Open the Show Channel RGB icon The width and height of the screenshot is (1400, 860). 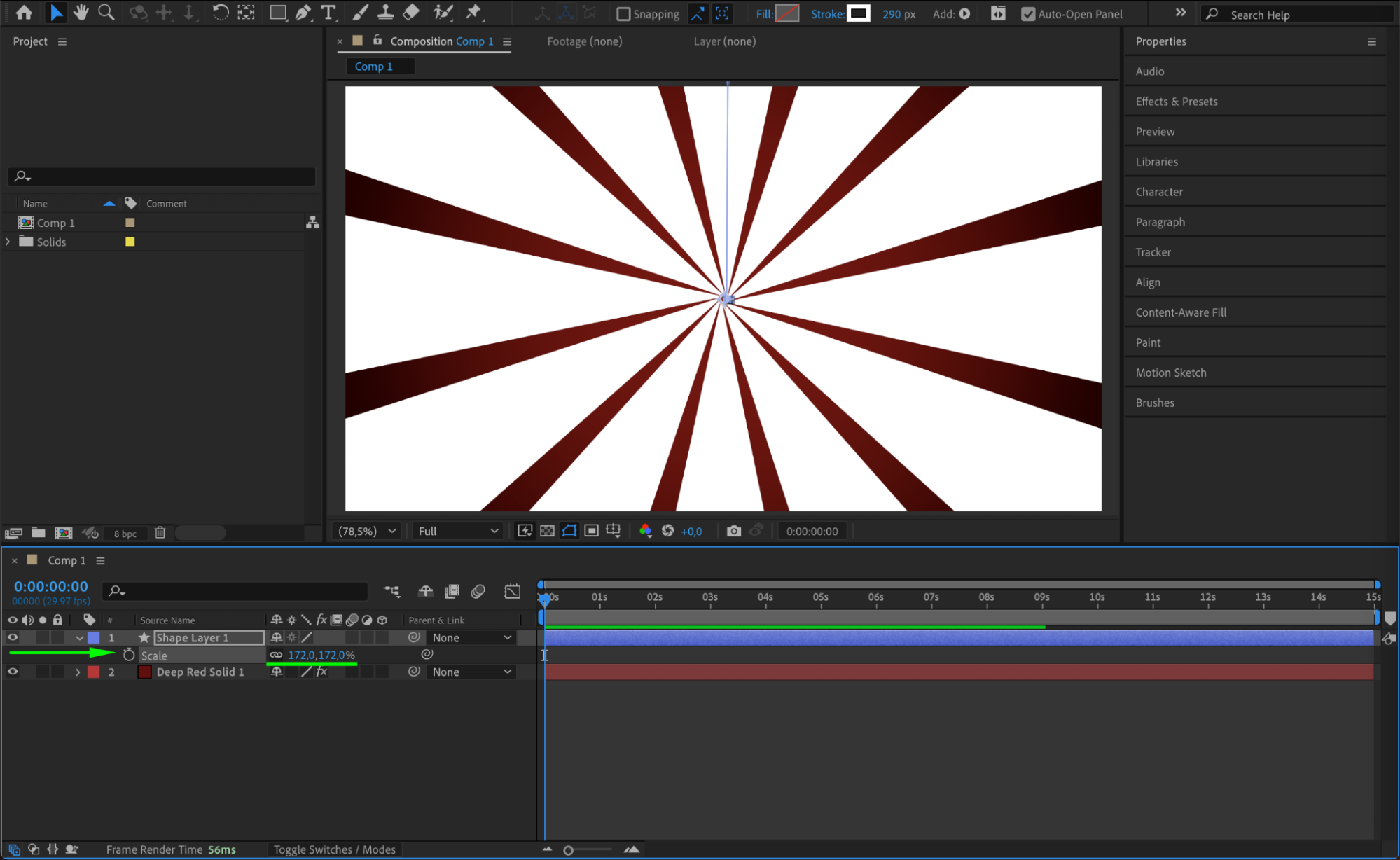click(645, 531)
